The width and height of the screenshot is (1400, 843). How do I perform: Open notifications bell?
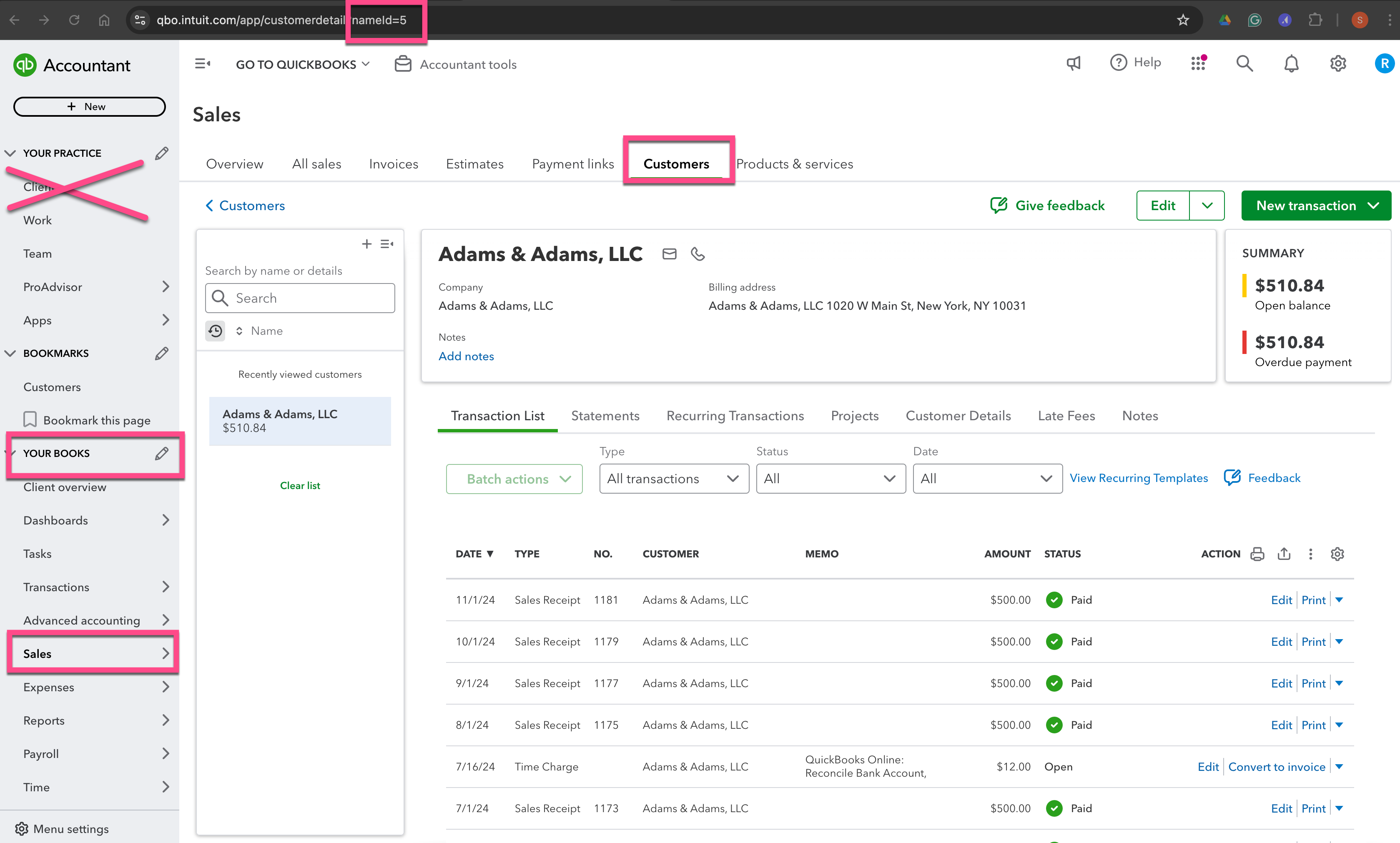(1291, 63)
